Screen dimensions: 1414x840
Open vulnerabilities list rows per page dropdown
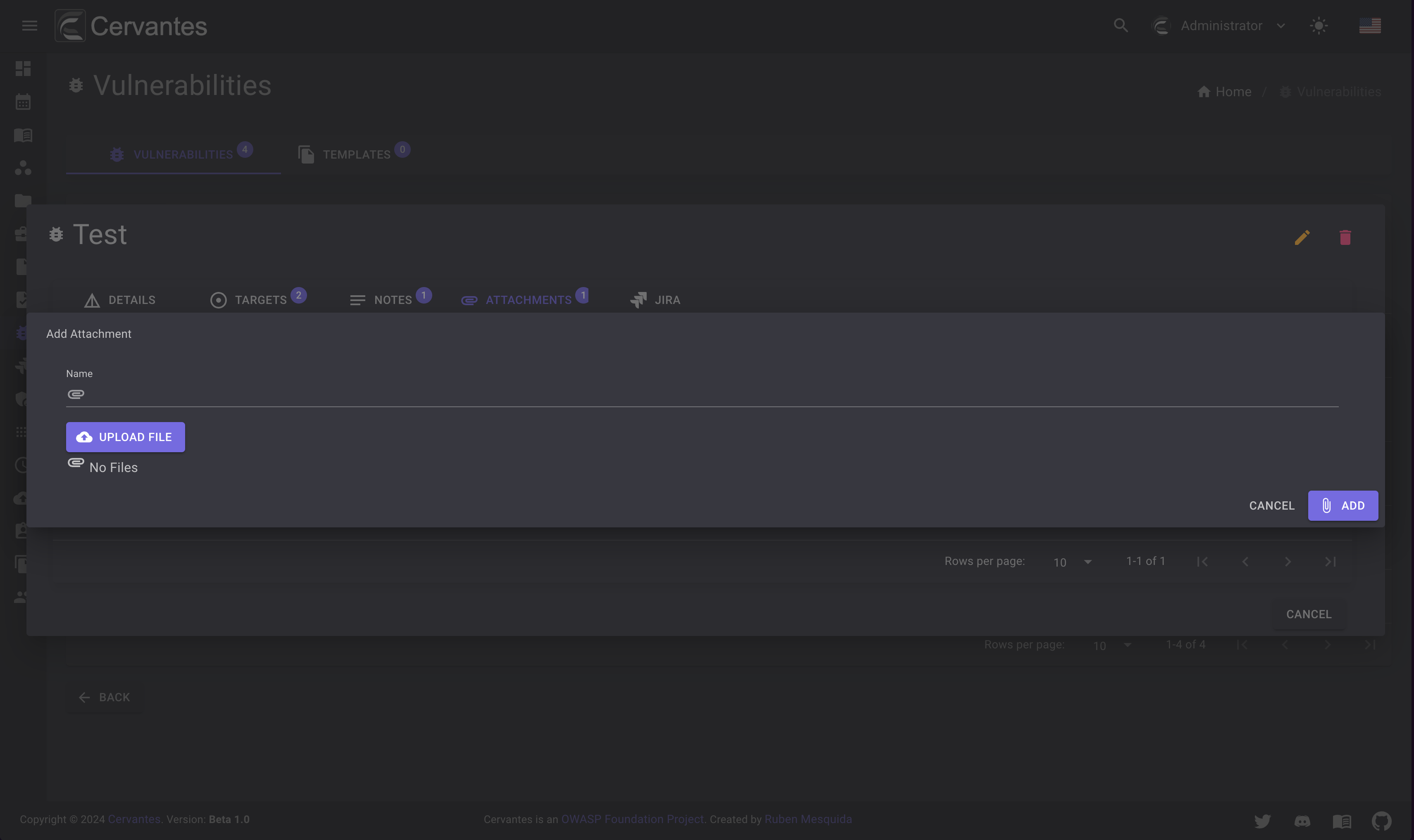[x=1112, y=645]
